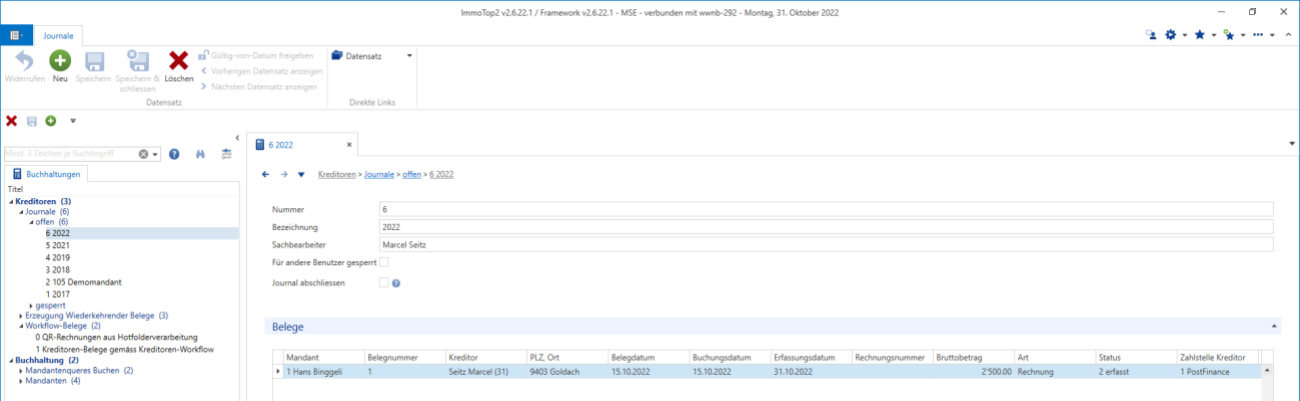Image resolution: width=1300 pixels, height=401 pixels.
Task: Select journal 5 2021 in tree
Action: 58,244
